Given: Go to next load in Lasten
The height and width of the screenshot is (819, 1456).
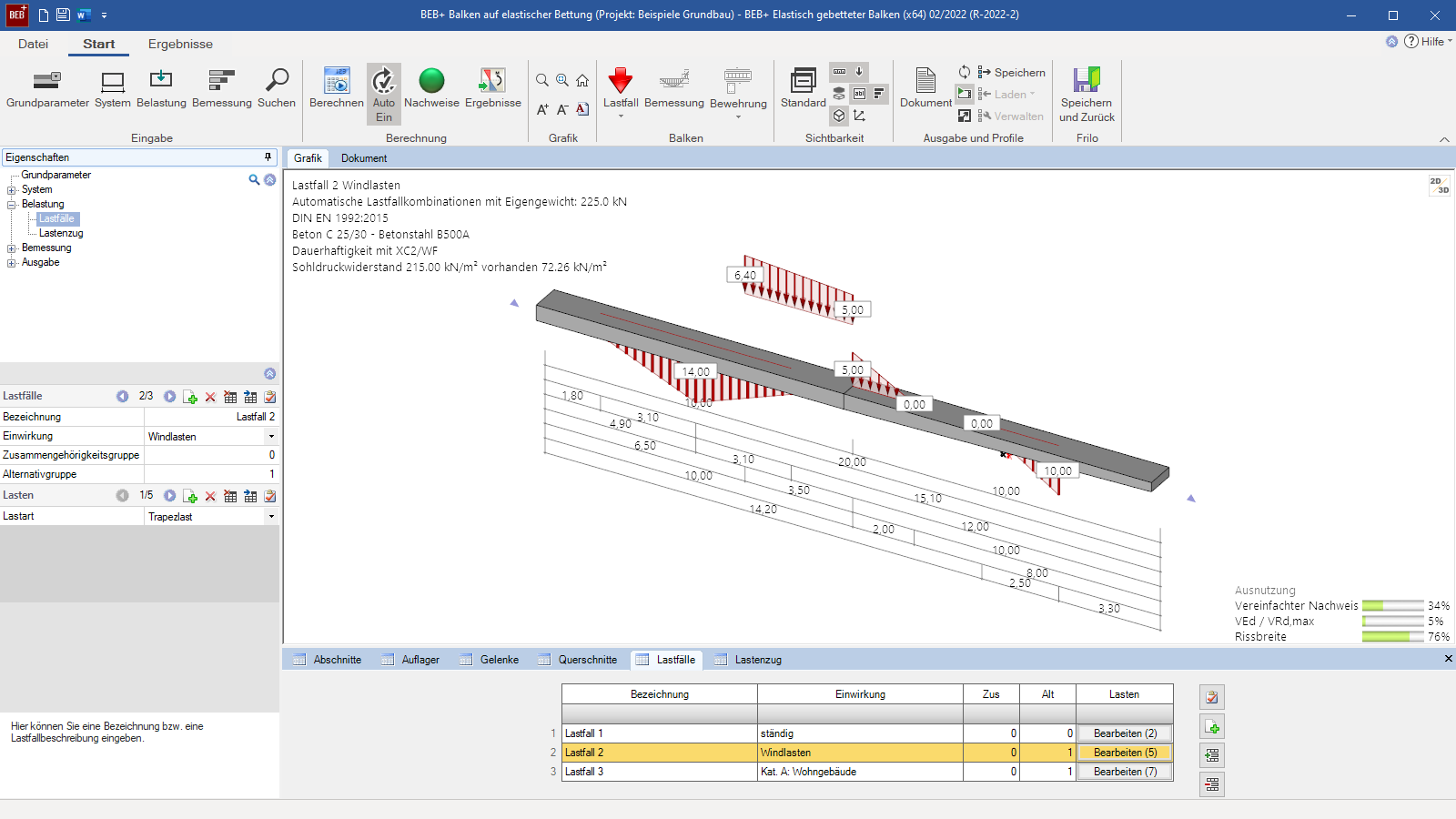Looking at the screenshot, I should tap(170, 496).
